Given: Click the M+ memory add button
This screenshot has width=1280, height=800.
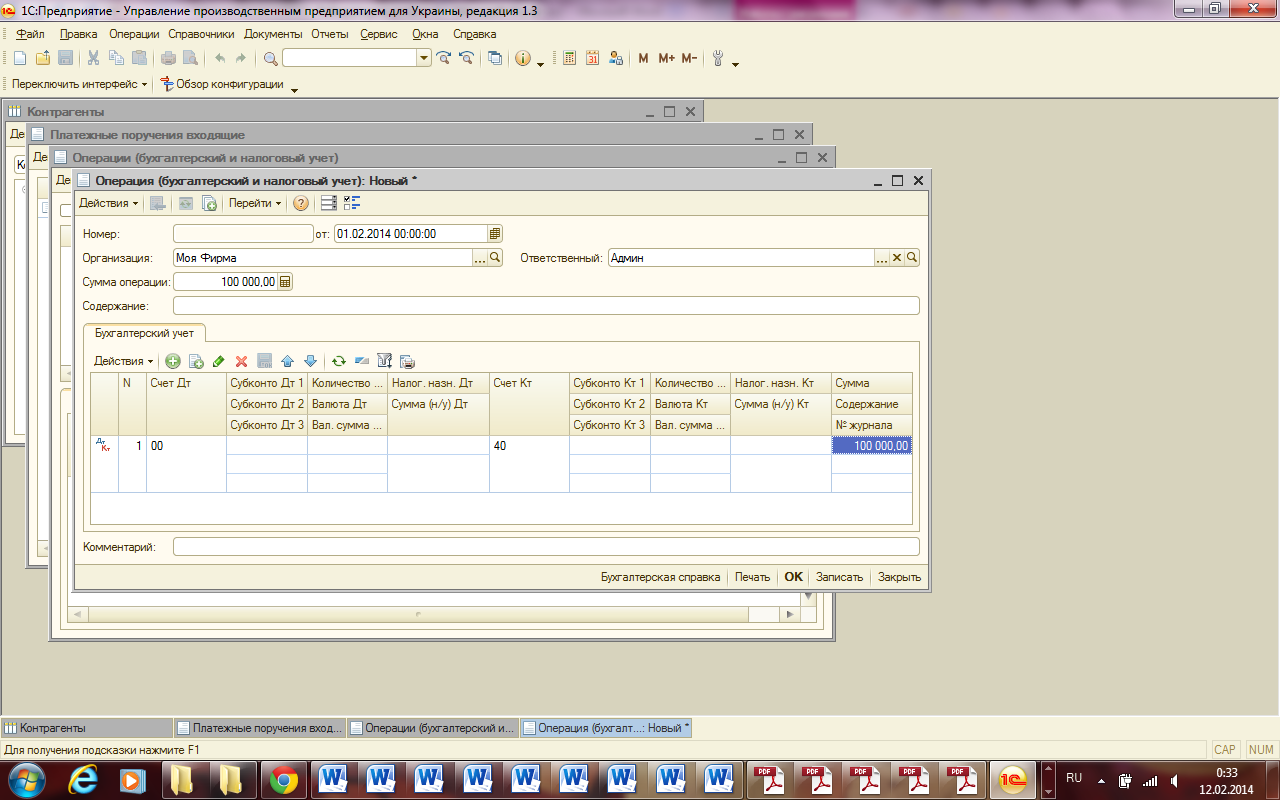Looking at the screenshot, I should (666, 58).
